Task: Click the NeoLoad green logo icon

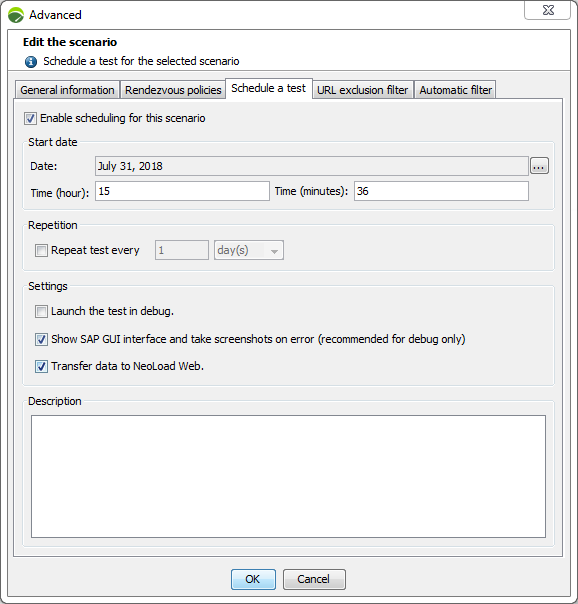Action: (16, 15)
